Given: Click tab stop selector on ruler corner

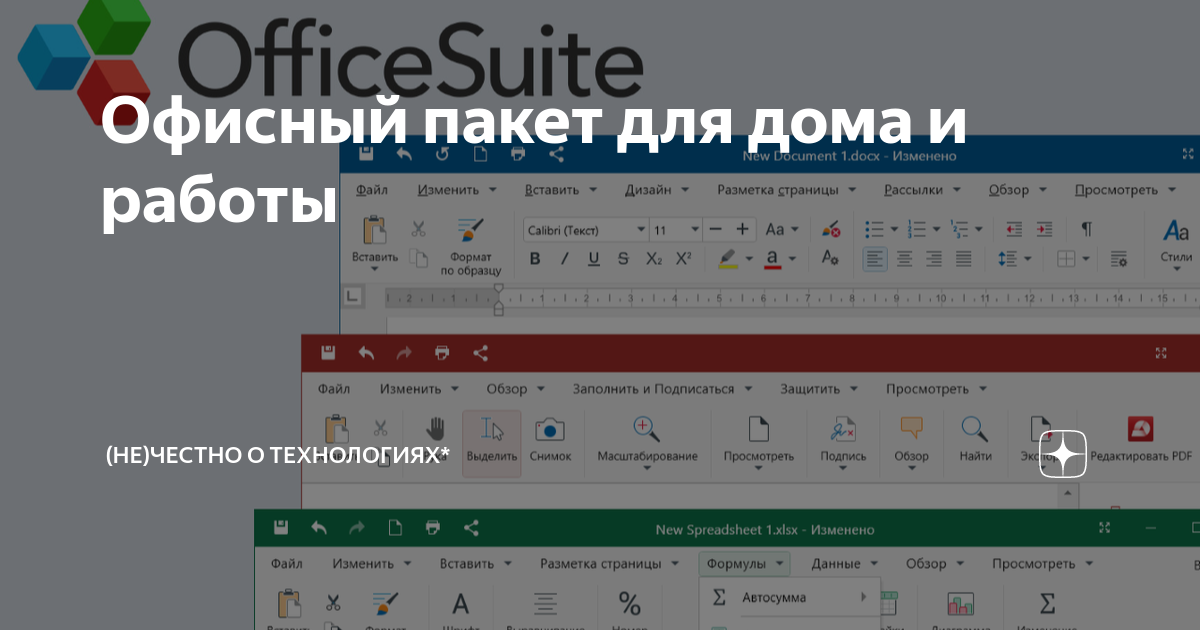Looking at the screenshot, I should pos(352,296).
